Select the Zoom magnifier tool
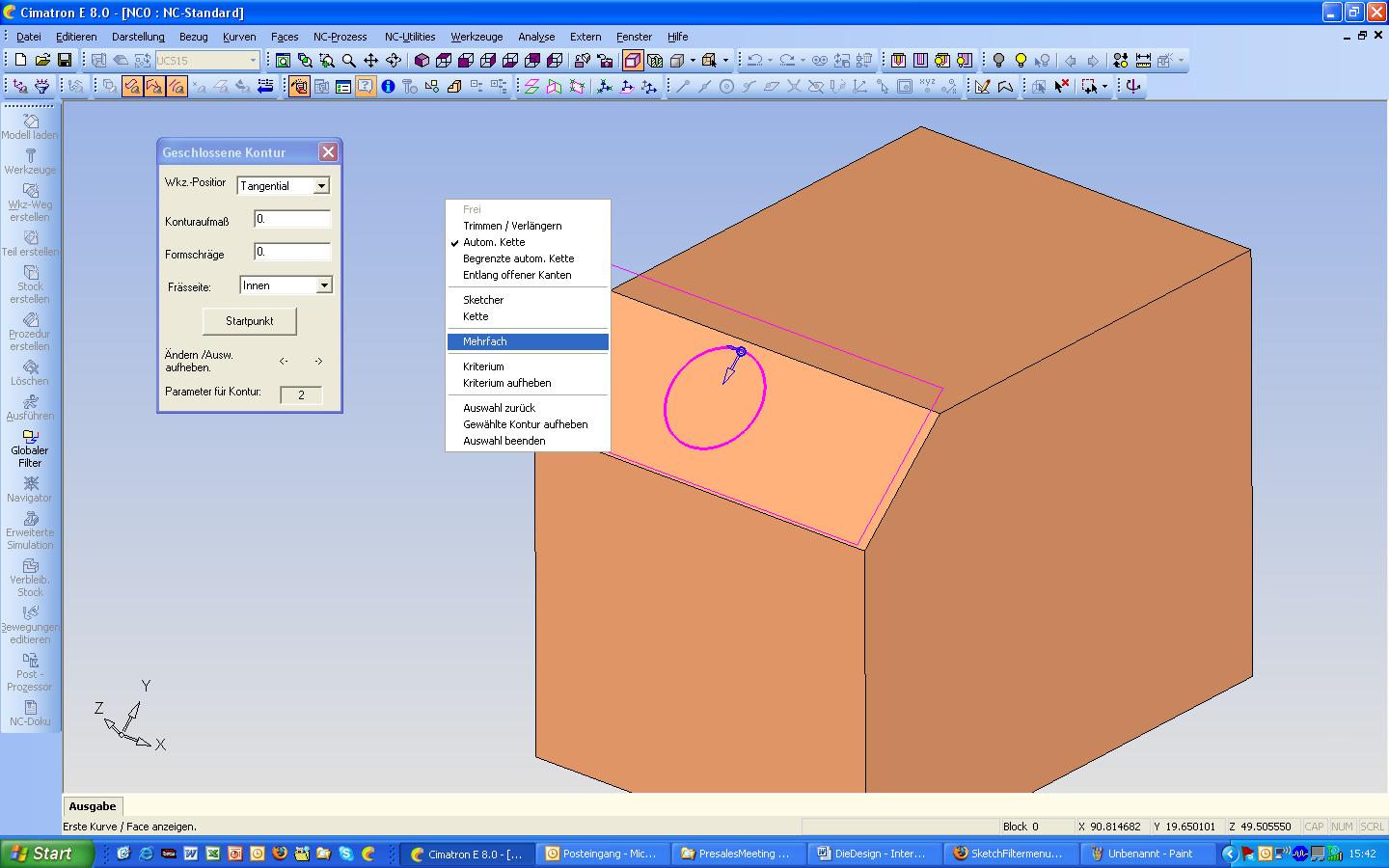The image size is (1389, 868). pyautogui.click(x=348, y=60)
